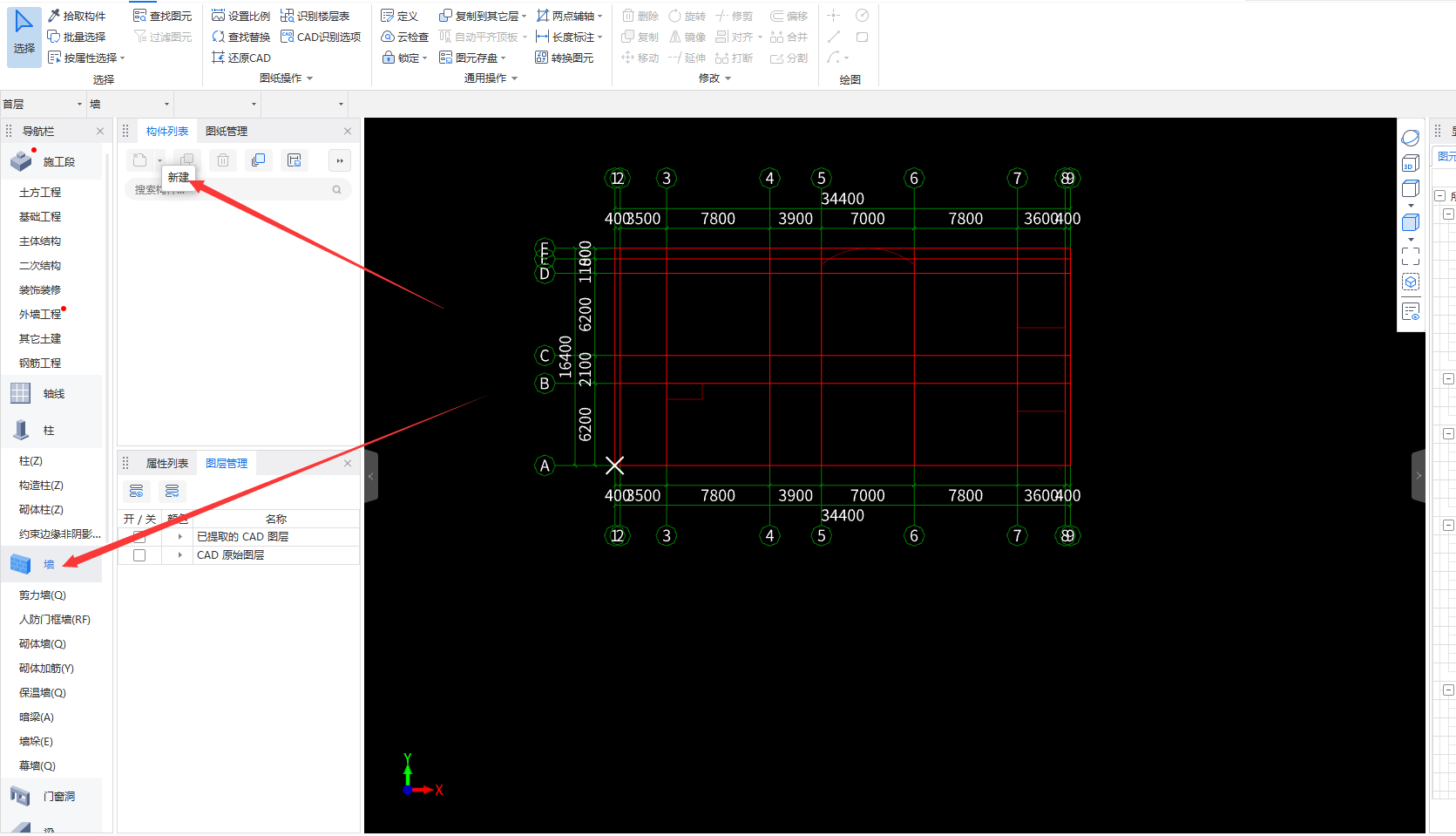This screenshot has height=836, width=1456.
Task: Open 基础工程 category
Action: (x=40, y=217)
